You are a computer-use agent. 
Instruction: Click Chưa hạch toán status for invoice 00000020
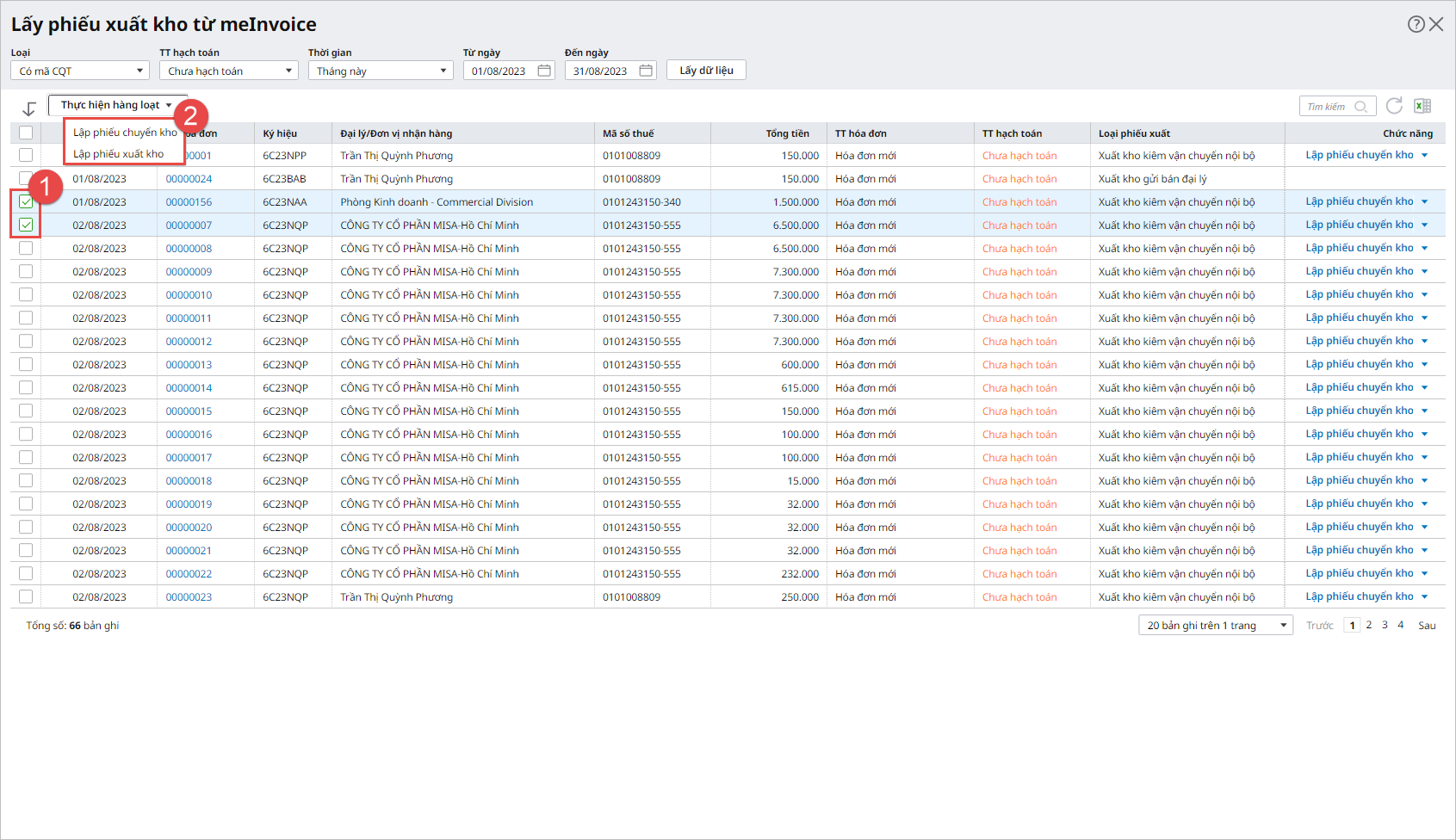[1019, 528]
